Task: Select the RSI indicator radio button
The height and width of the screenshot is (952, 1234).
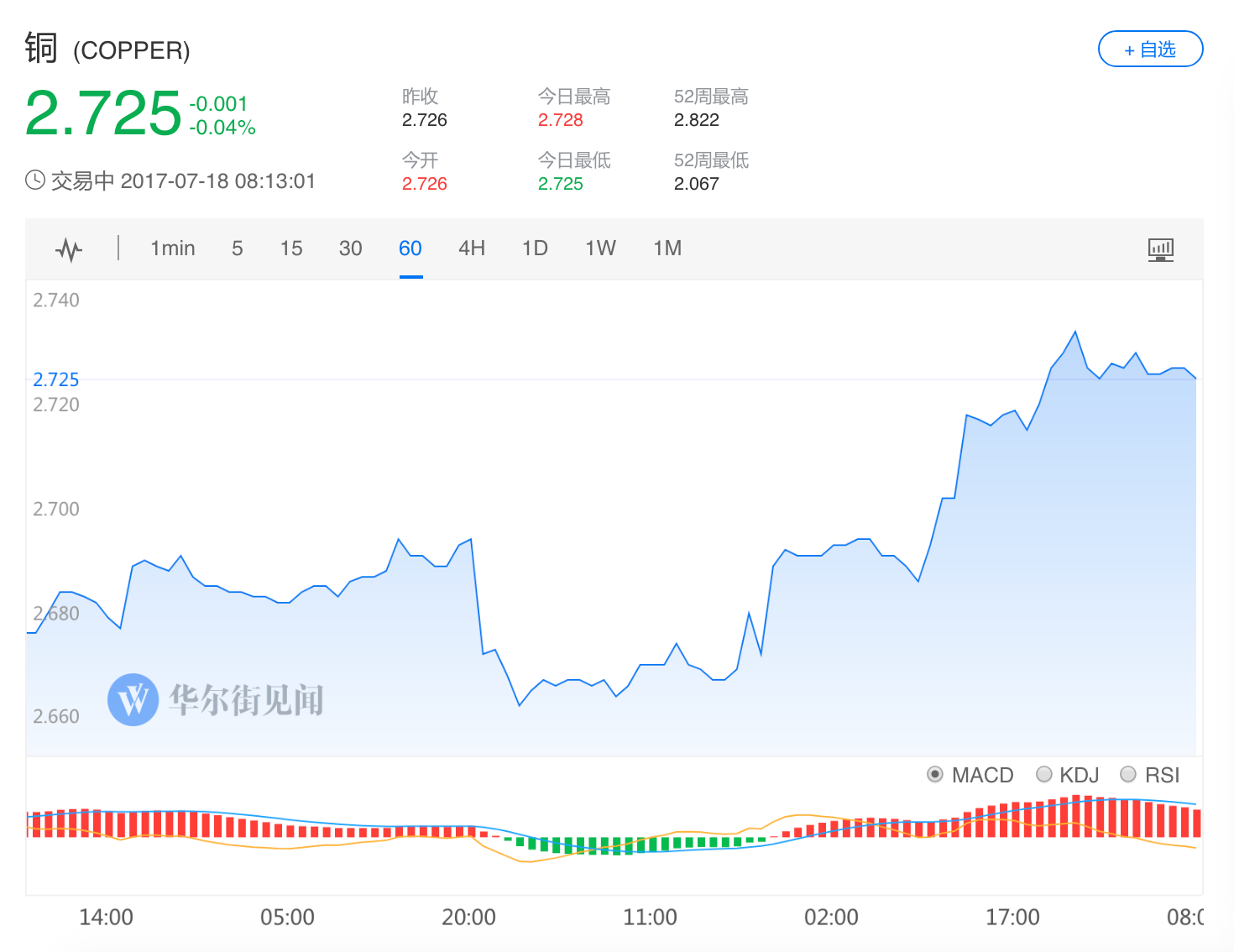Action: (x=1129, y=774)
